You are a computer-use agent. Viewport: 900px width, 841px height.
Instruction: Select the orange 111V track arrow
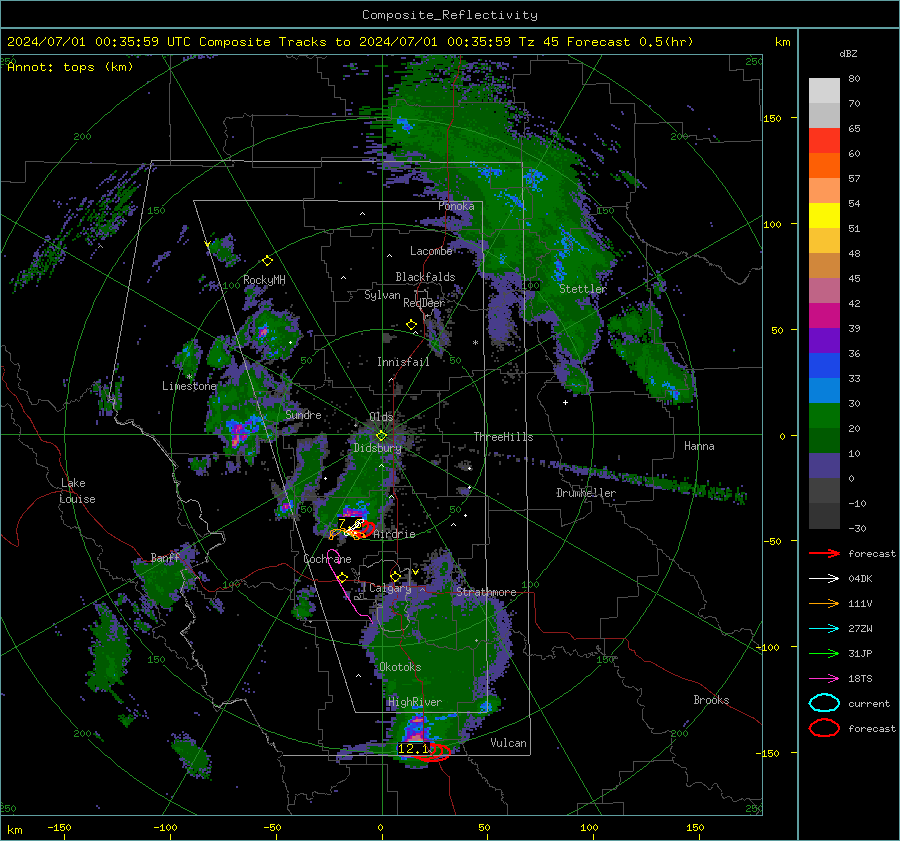click(824, 603)
